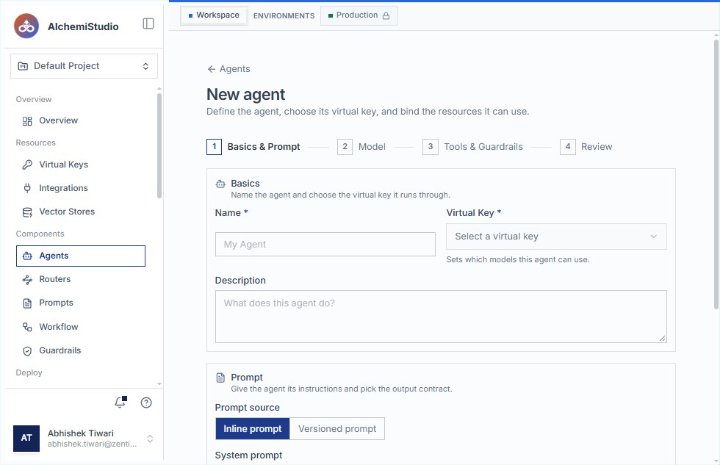Image resolution: width=720 pixels, height=465 pixels.
Task: Switch to the Workspace environment tab
Action: [x=214, y=15]
